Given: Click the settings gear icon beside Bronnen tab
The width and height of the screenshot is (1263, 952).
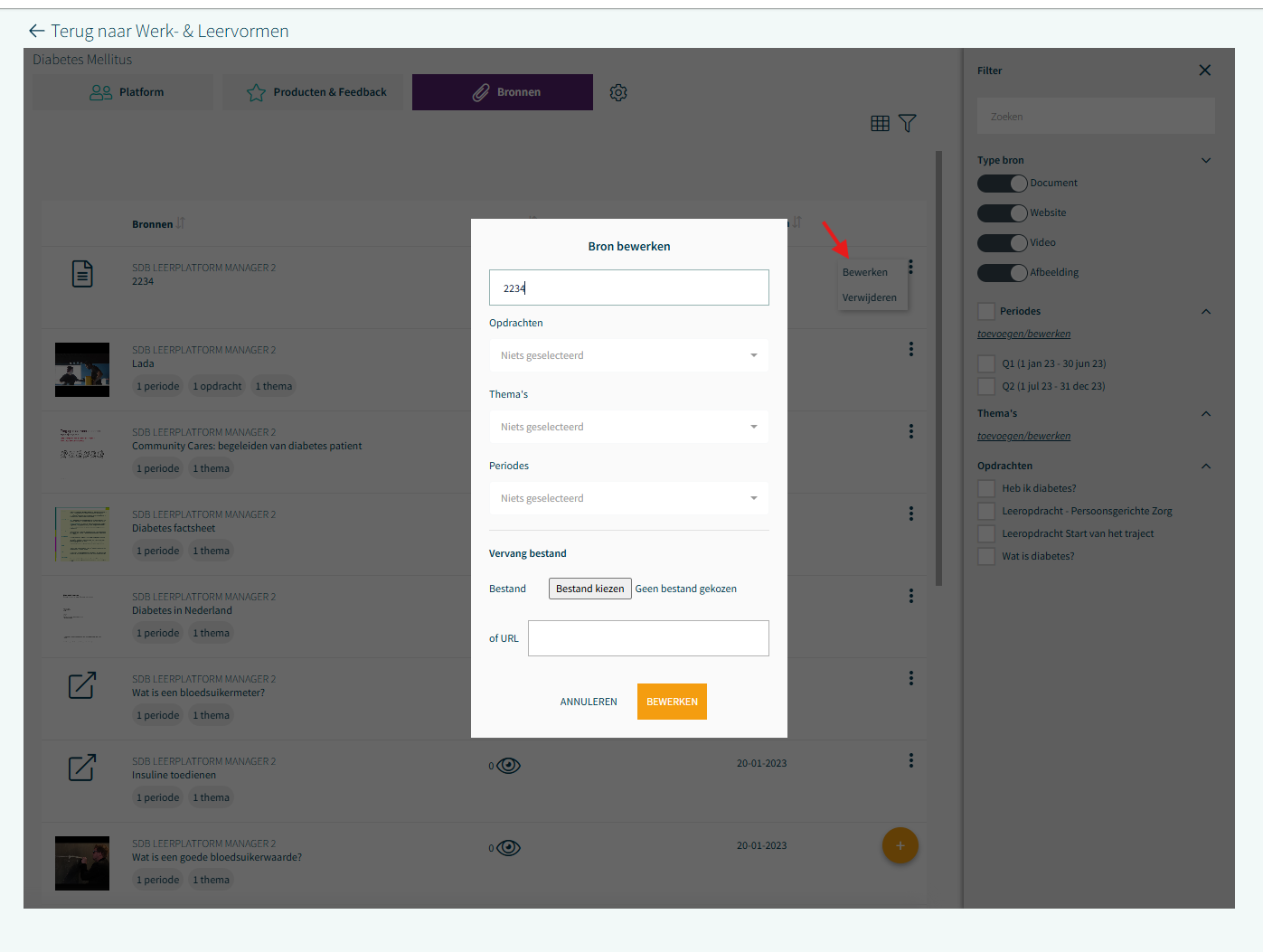Looking at the screenshot, I should (x=618, y=92).
